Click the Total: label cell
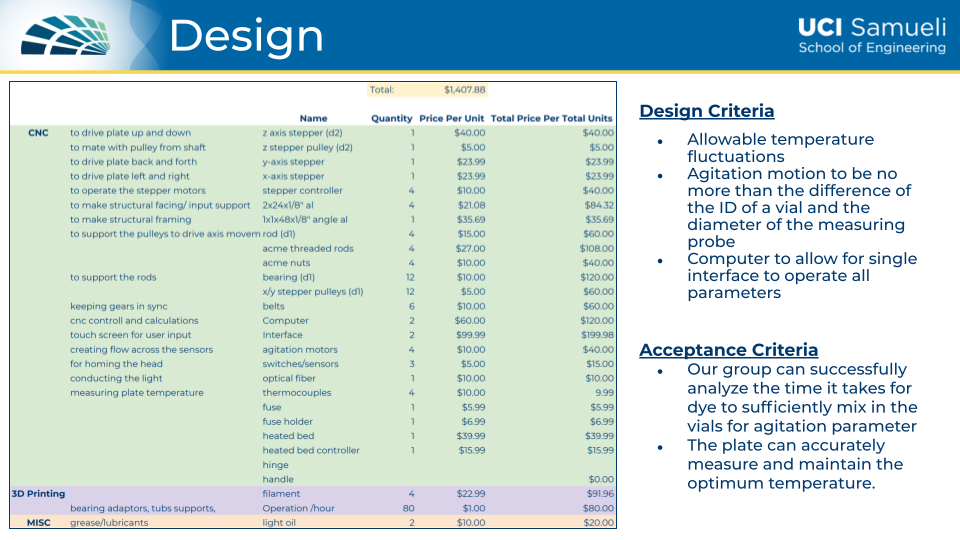 pyautogui.click(x=382, y=90)
